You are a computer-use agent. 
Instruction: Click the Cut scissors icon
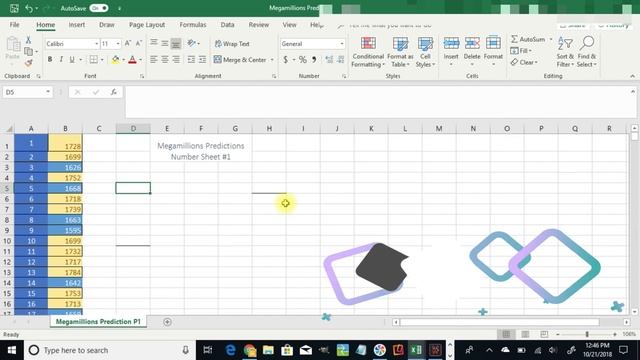coord(28,40)
